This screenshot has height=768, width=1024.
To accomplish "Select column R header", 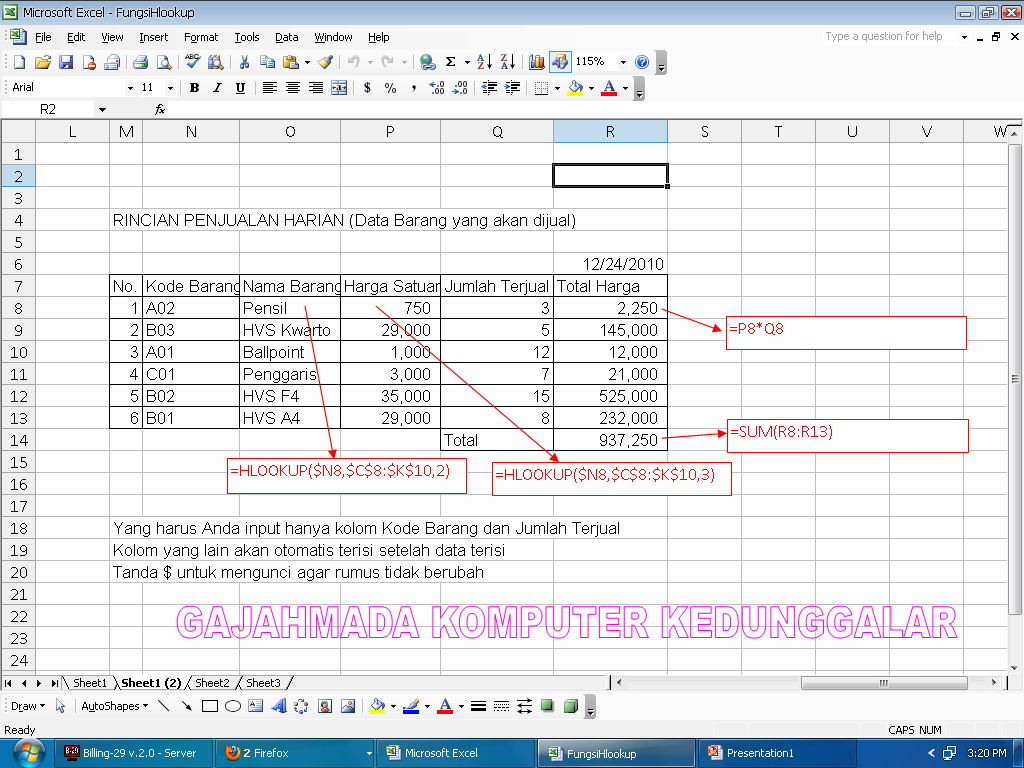I will [610, 132].
